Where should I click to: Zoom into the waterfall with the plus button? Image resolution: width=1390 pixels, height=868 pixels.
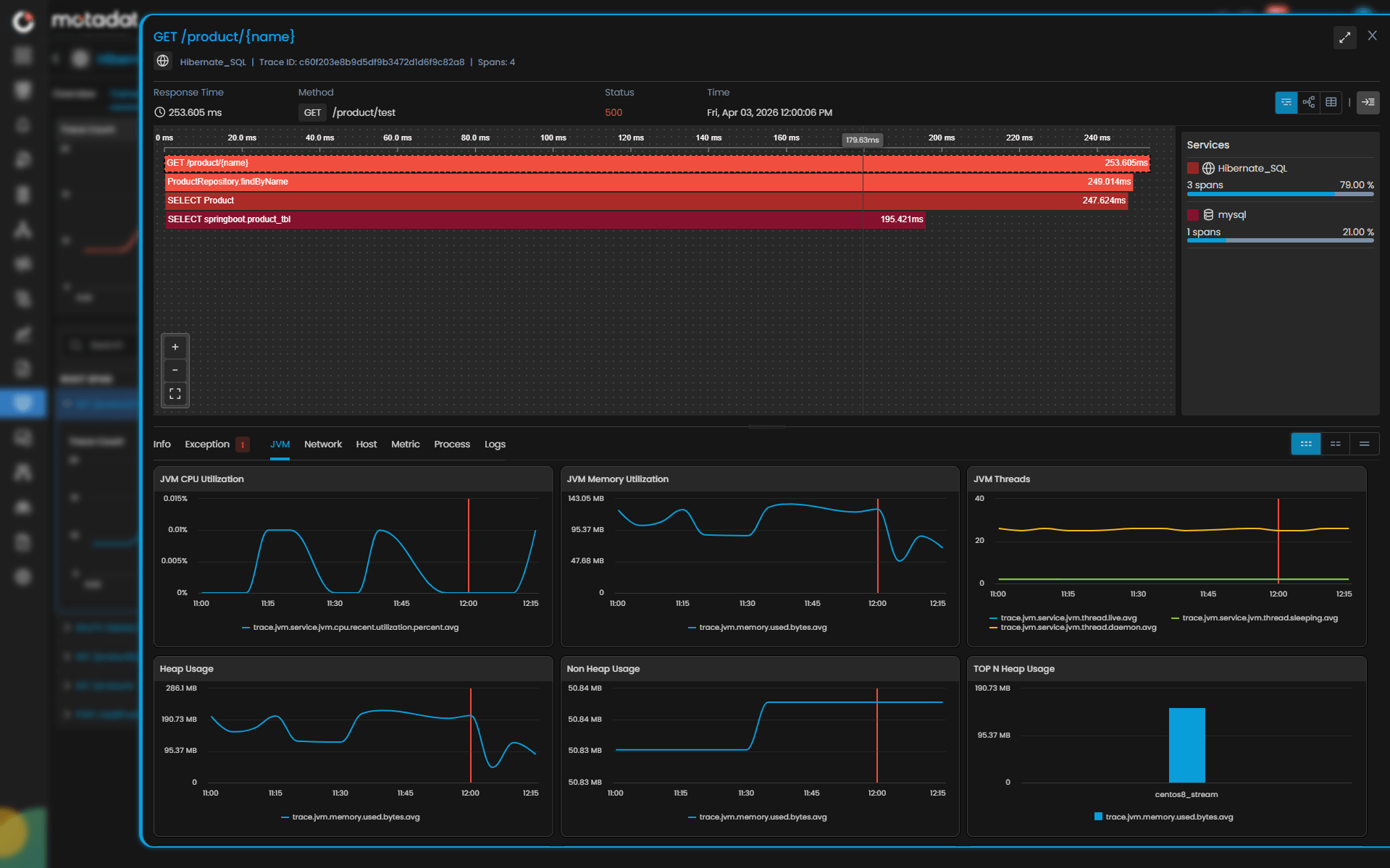click(x=175, y=347)
